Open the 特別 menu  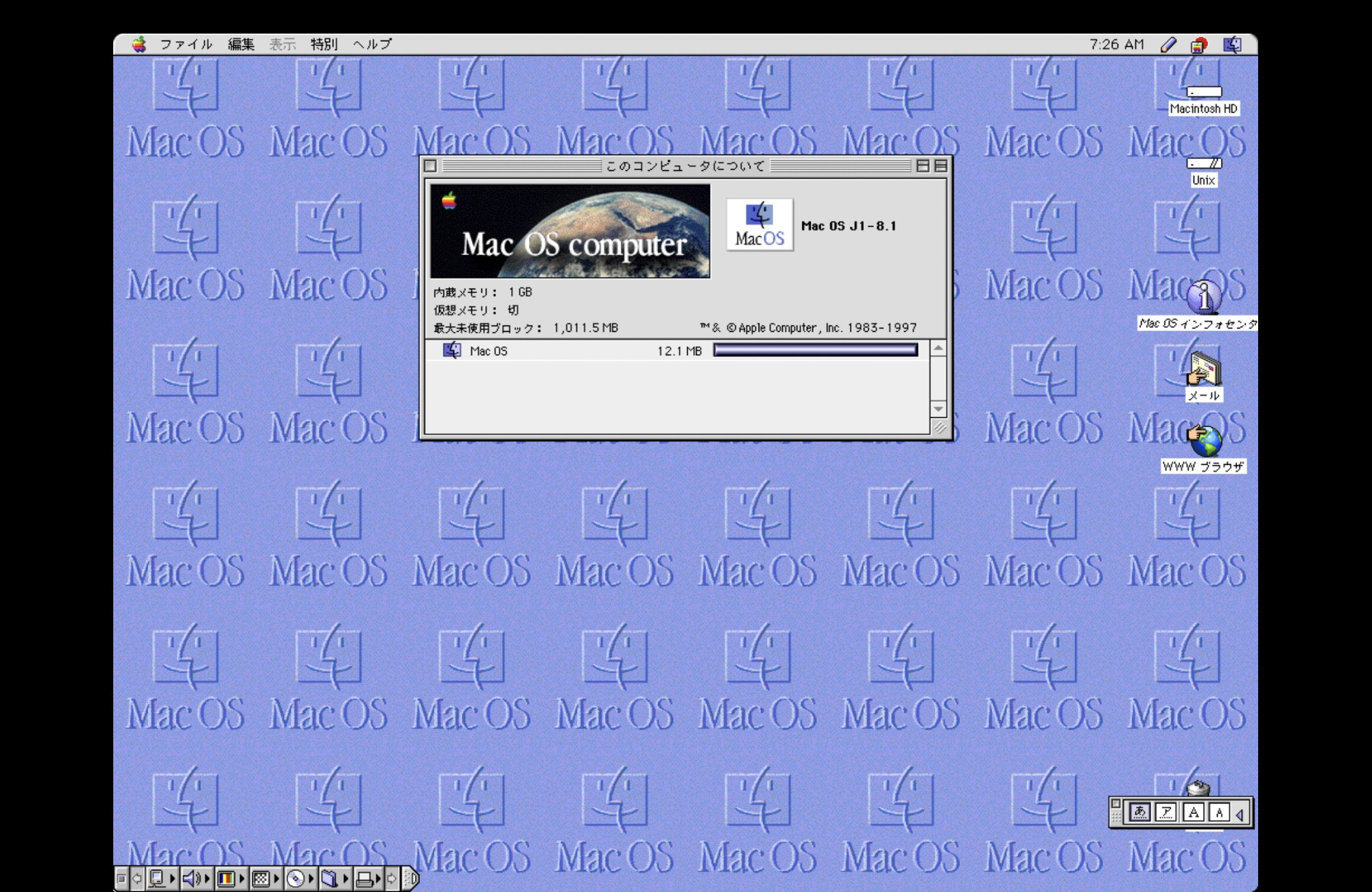click(x=324, y=45)
